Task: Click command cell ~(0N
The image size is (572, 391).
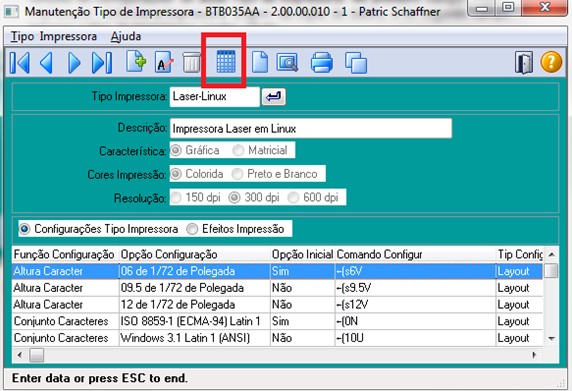Action: (x=416, y=321)
